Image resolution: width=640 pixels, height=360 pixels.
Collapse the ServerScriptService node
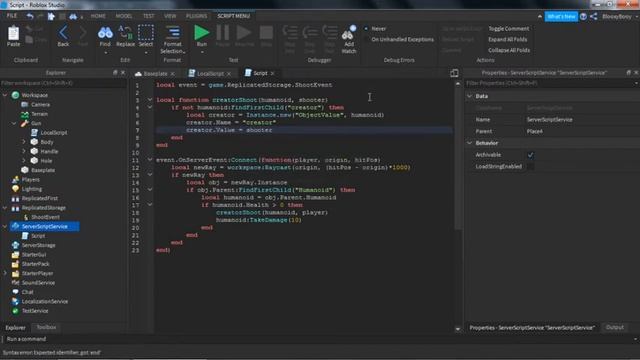5,226
